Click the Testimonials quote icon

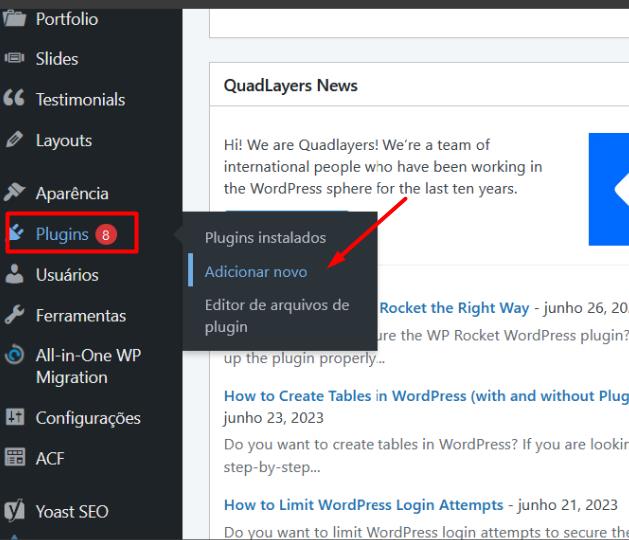14,100
